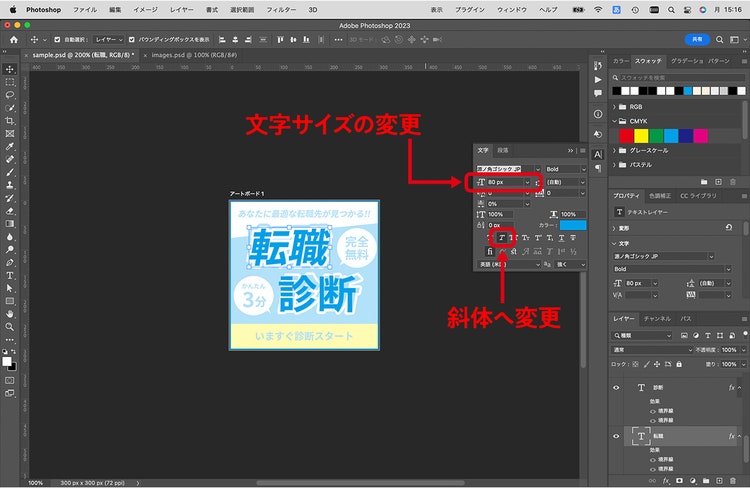Image resolution: width=750 pixels, height=488 pixels.
Task: Open the font size dropdown arrow in Character panel
Action: (x=527, y=182)
